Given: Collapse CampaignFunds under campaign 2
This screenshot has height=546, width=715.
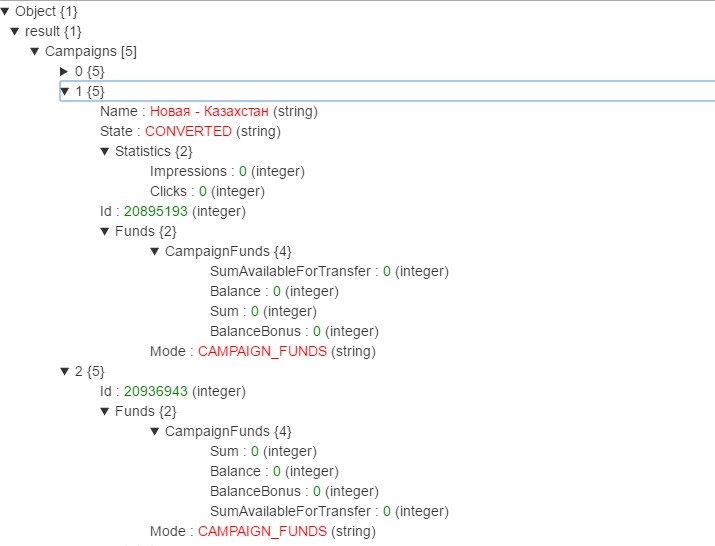Looking at the screenshot, I should click(155, 431).
